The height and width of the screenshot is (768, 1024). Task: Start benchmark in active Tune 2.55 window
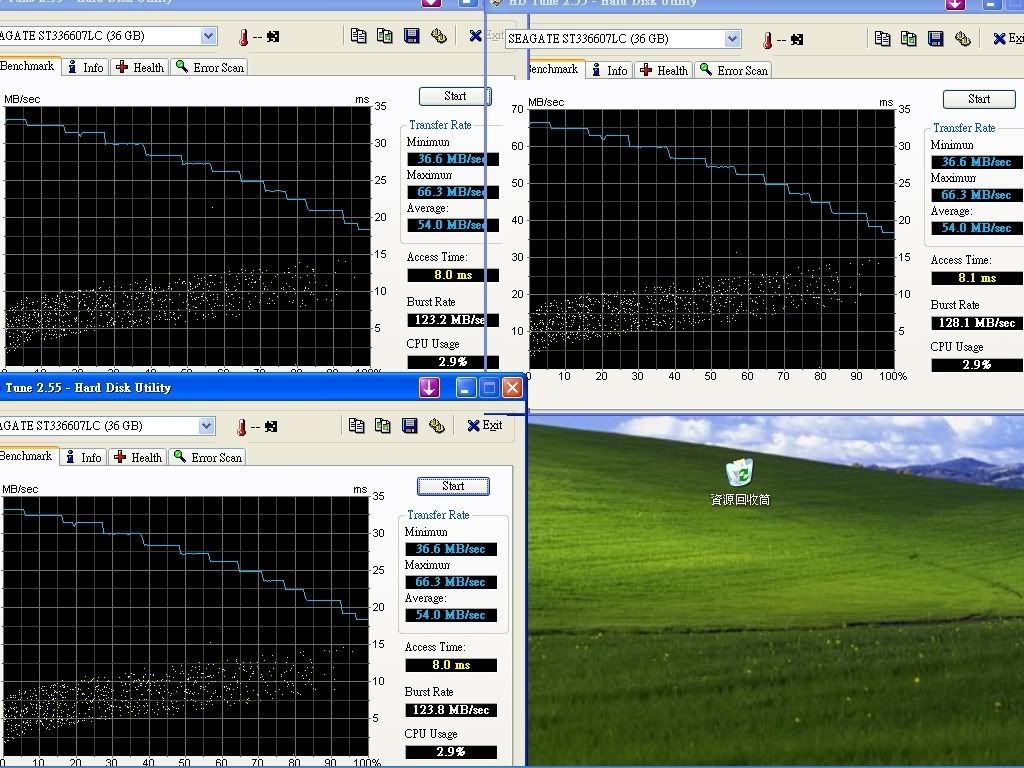(x=453, y=486)
